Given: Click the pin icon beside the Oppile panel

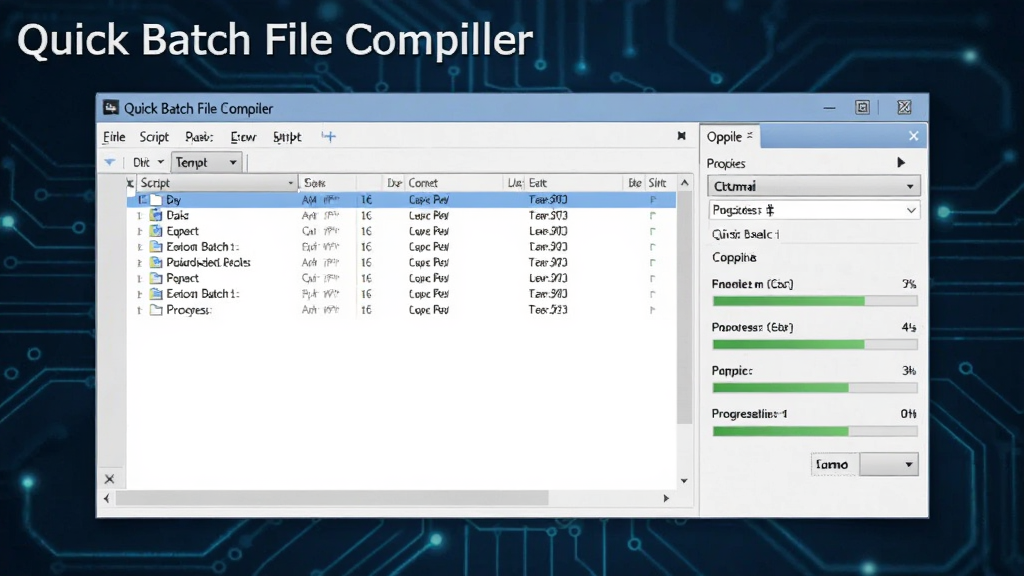Looking at the screenshot, I should tap(681, 136).
